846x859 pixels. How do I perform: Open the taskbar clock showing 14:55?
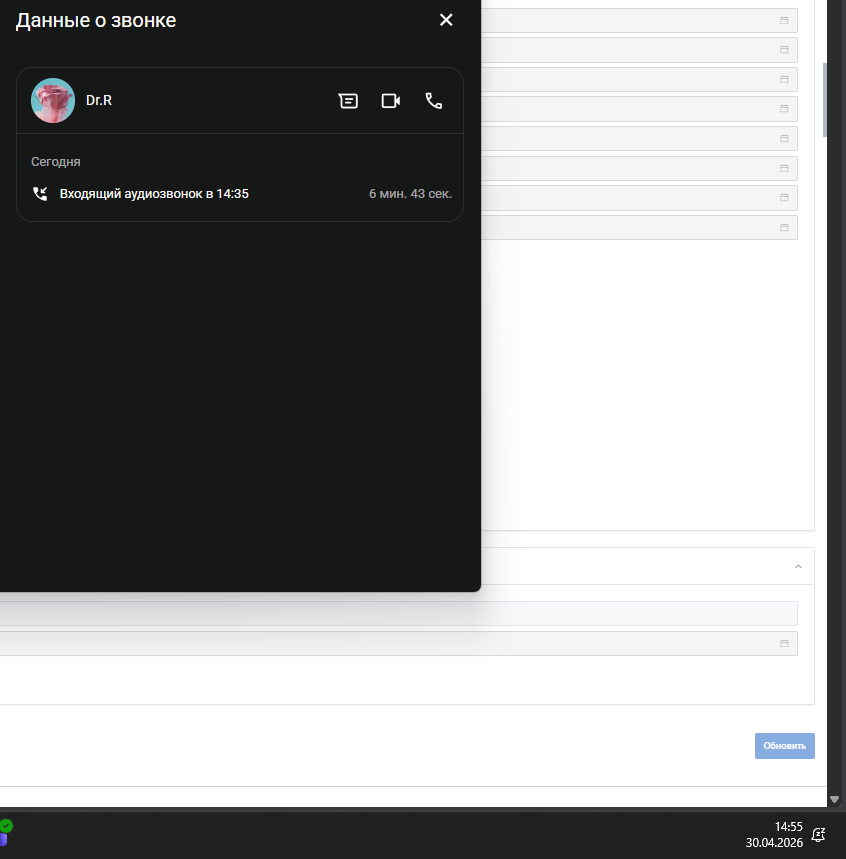click(x=788, y=827)
